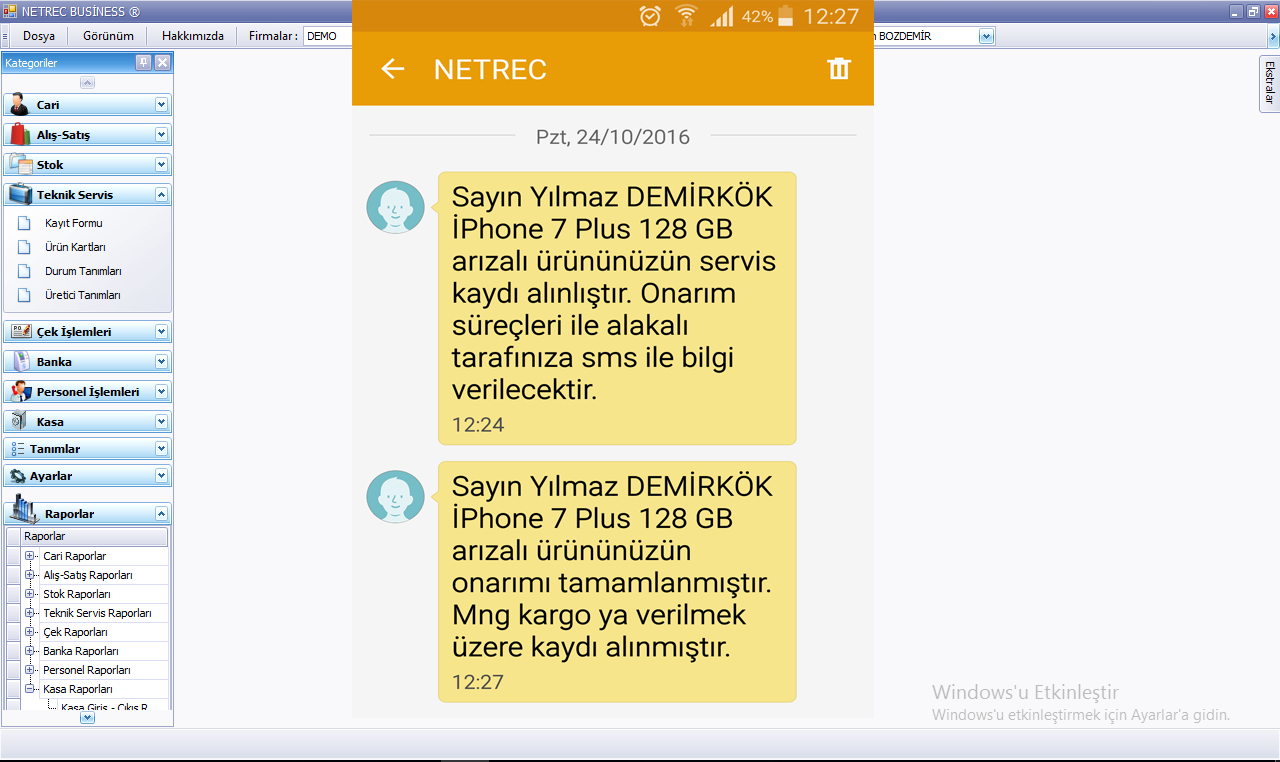Expand the Çek Raporları tree node
The width and height of the screenshot is (1280, 762).
click(30, 632)
